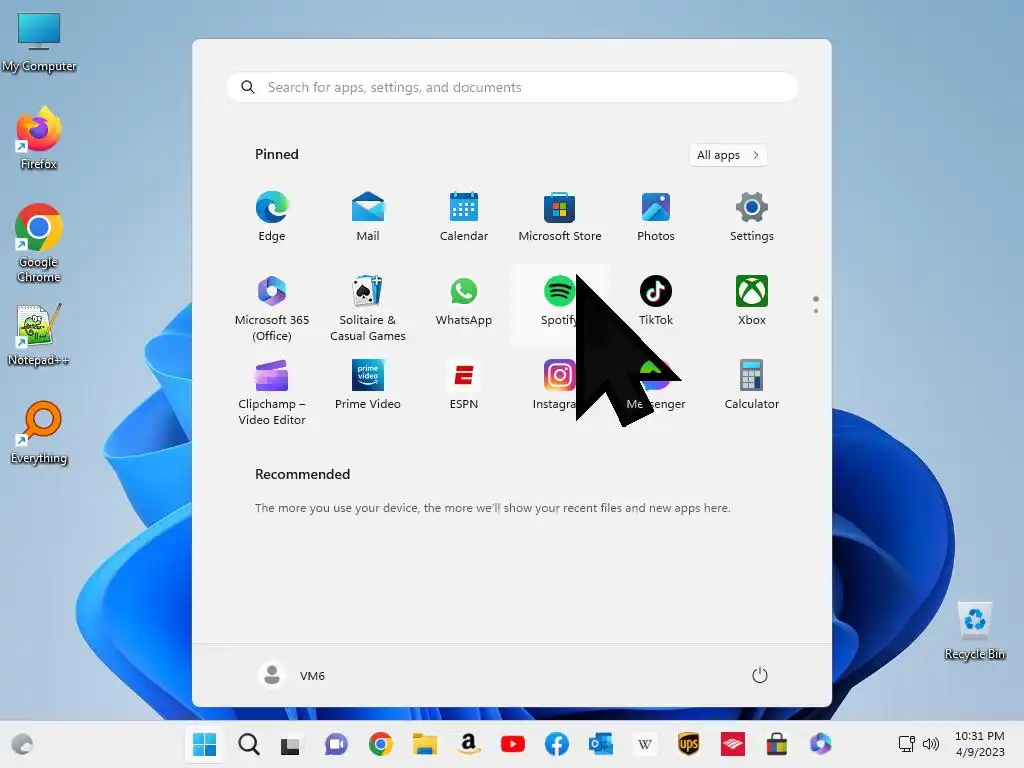The height and width of the screenshot is (768, 1024).
Task: Launch the Xbox app
Action: tap(752, 300)
